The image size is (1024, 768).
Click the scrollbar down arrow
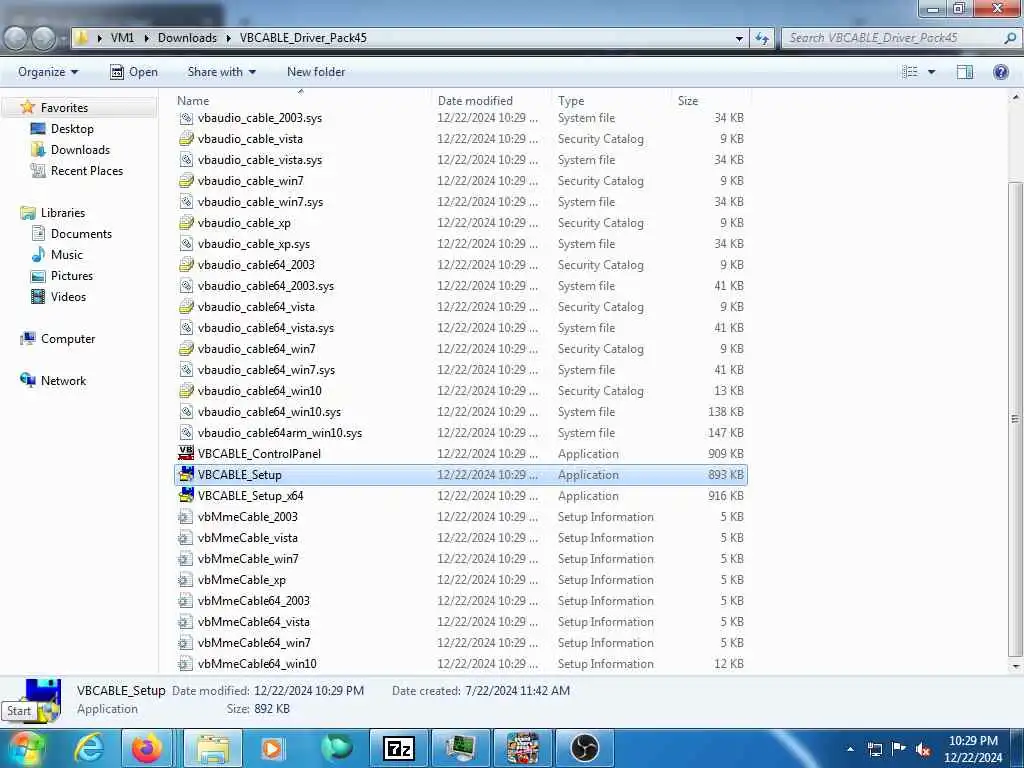coord(1015,666)
